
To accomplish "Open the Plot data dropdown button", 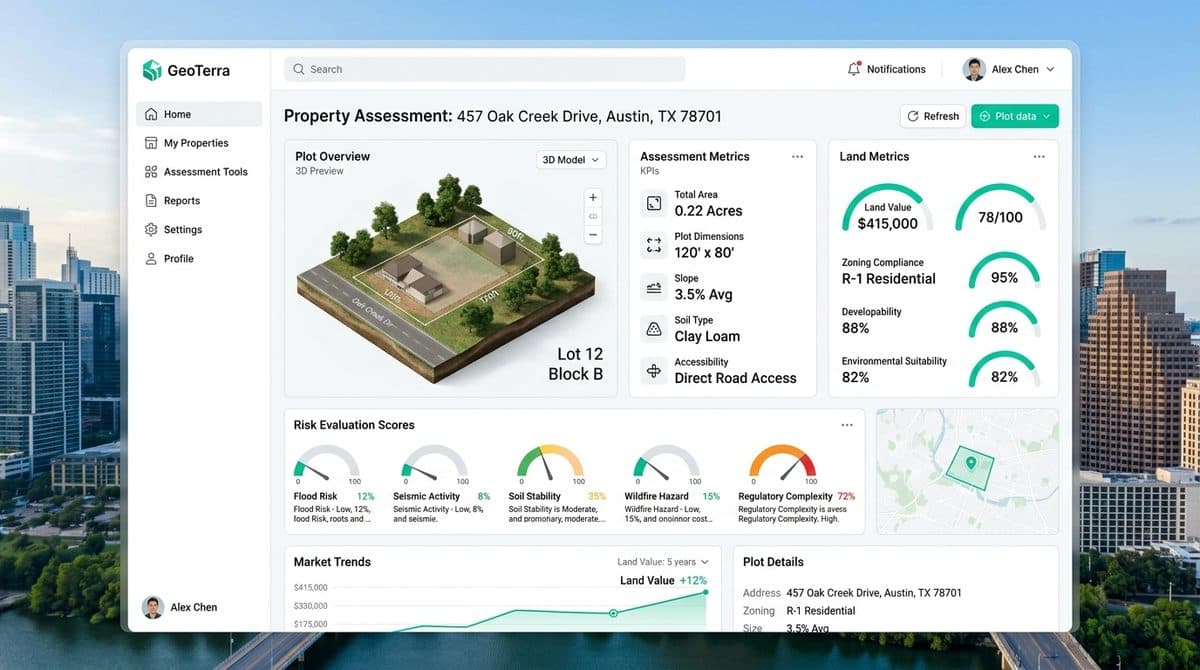I will click(1015, 116).
